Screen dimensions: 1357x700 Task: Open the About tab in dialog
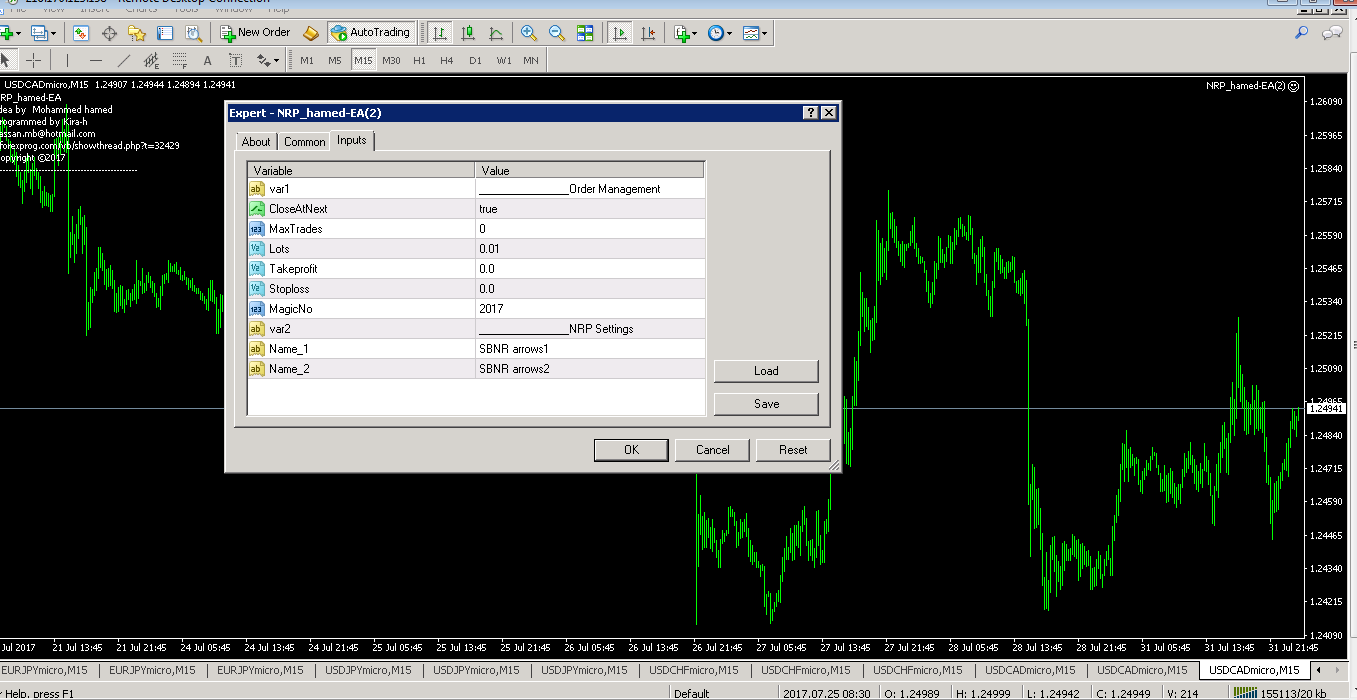pos(256,142)
